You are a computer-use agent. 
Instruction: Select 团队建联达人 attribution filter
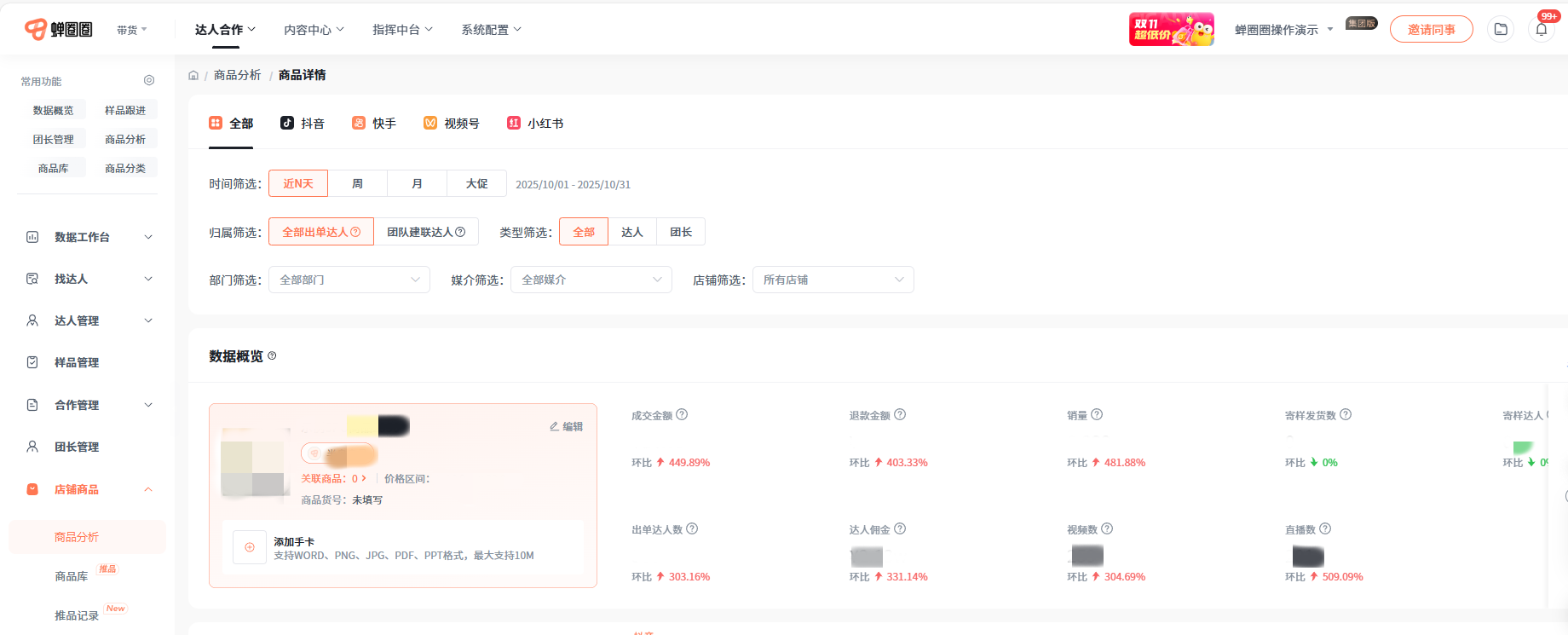click(425, 232)
